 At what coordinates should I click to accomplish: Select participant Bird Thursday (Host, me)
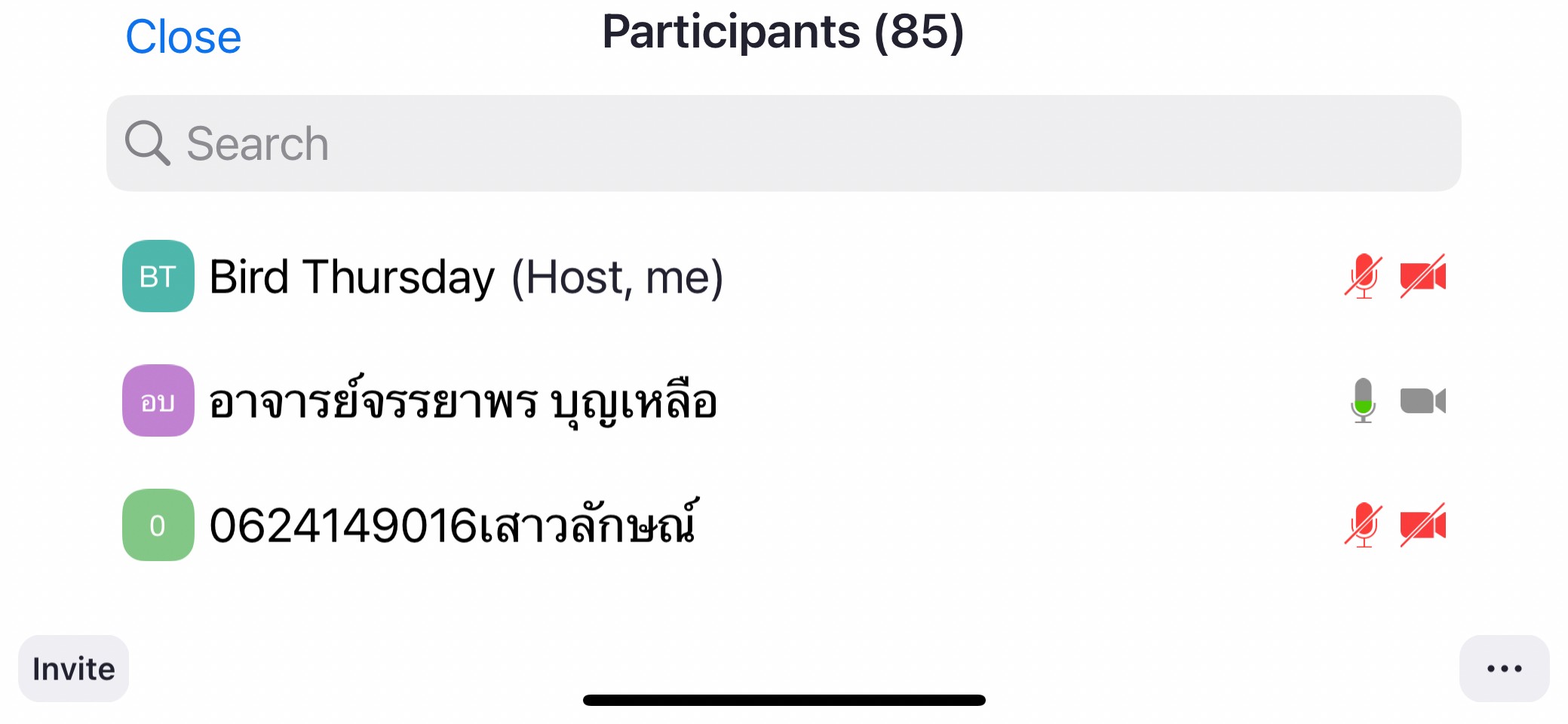(x=784, y=276)
